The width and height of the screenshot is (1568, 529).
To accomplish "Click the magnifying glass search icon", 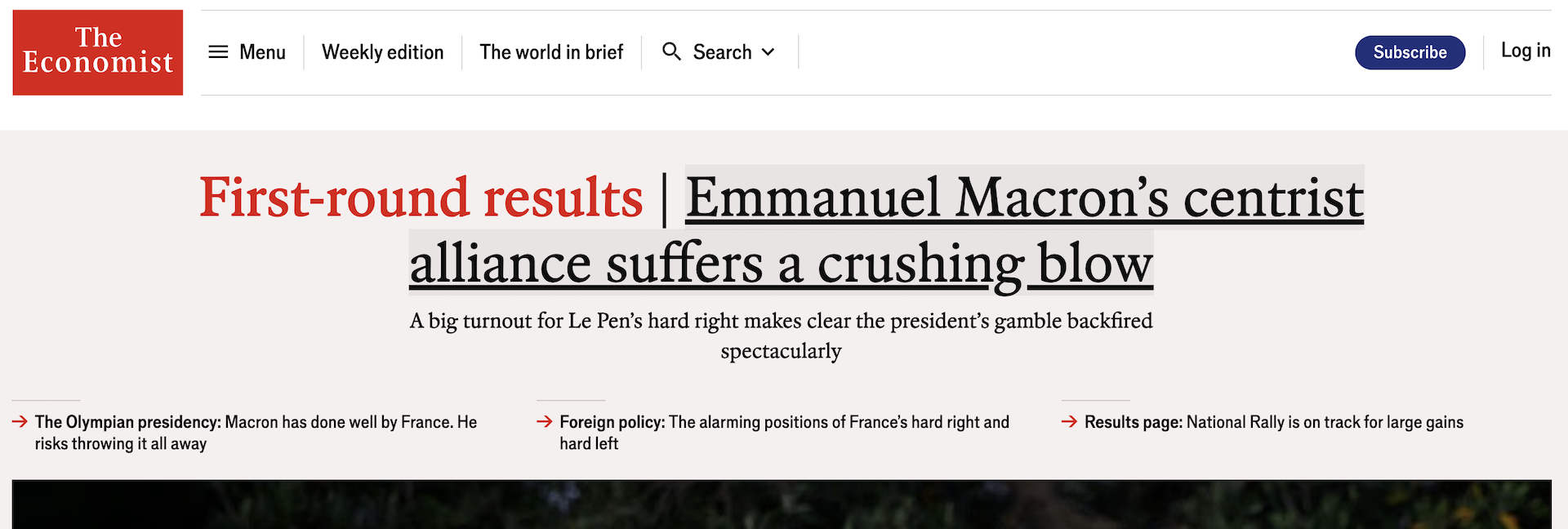I will tap(671, 51).
